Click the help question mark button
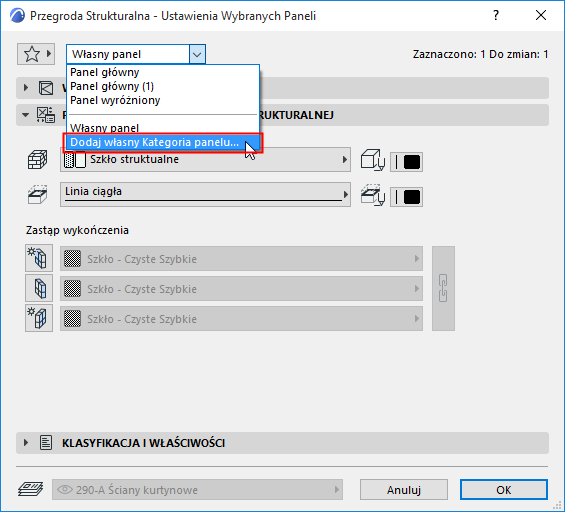 pyautogui.click(x=496, y=15)
